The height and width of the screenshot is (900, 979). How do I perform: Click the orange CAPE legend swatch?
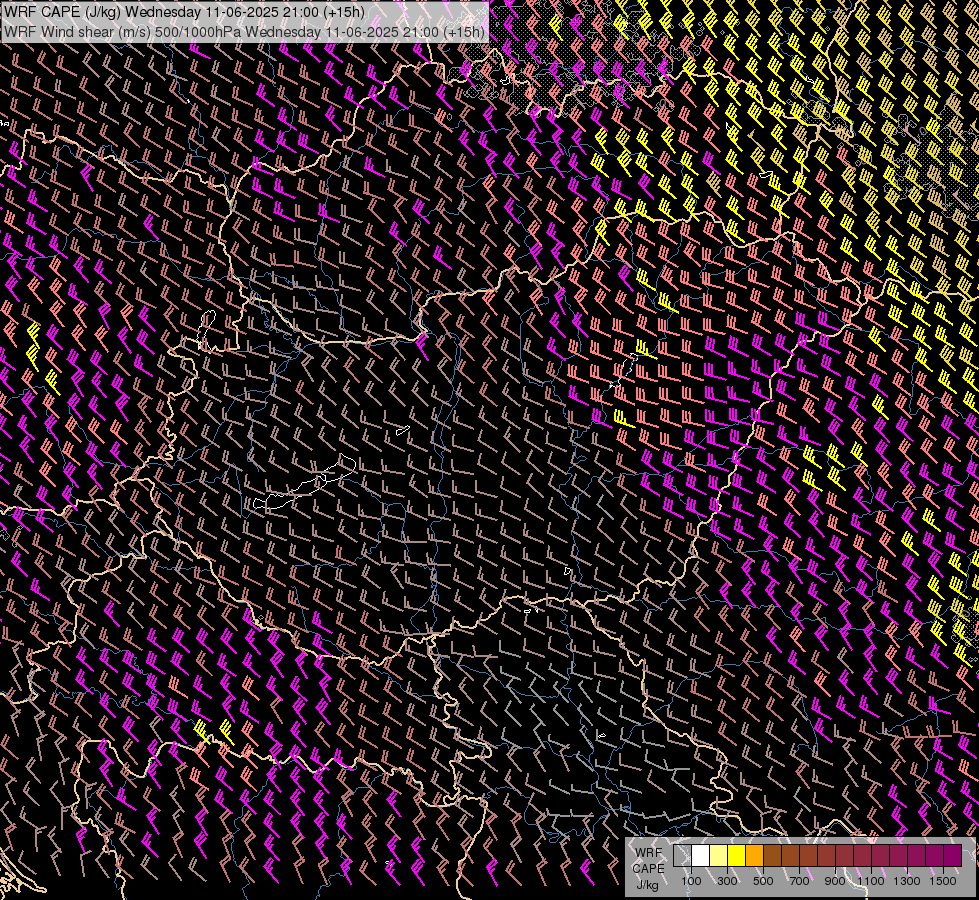point(754,856)
